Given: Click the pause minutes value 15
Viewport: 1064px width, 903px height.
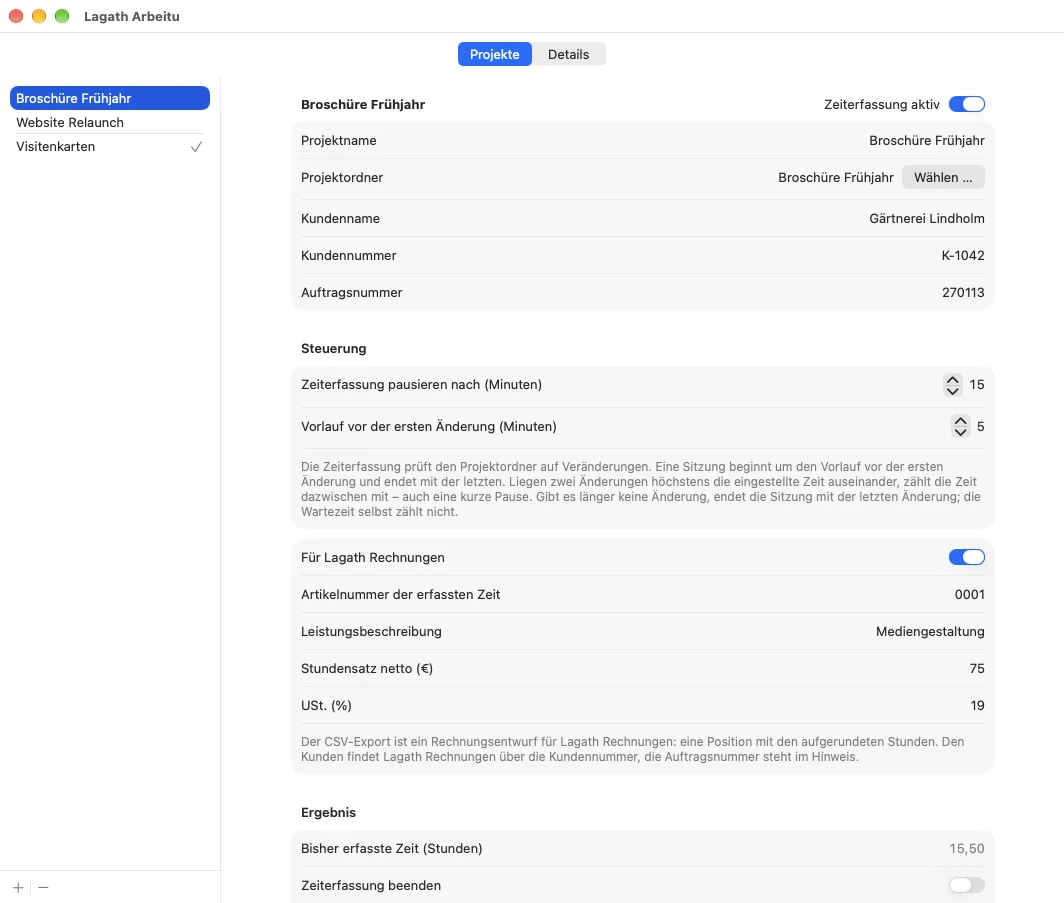Looking at the screenshot, I should (x=976, y=385).
